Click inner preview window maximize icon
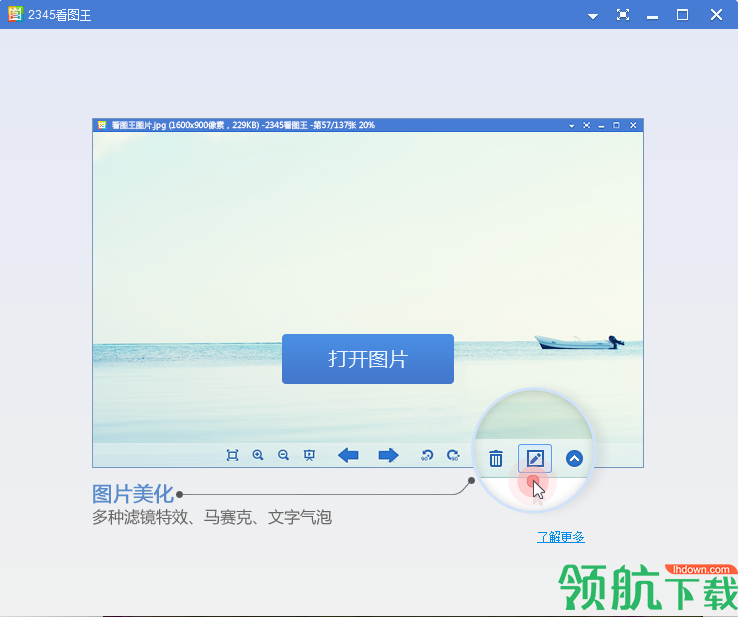738x617 pixels. click(x=616, y=125)
